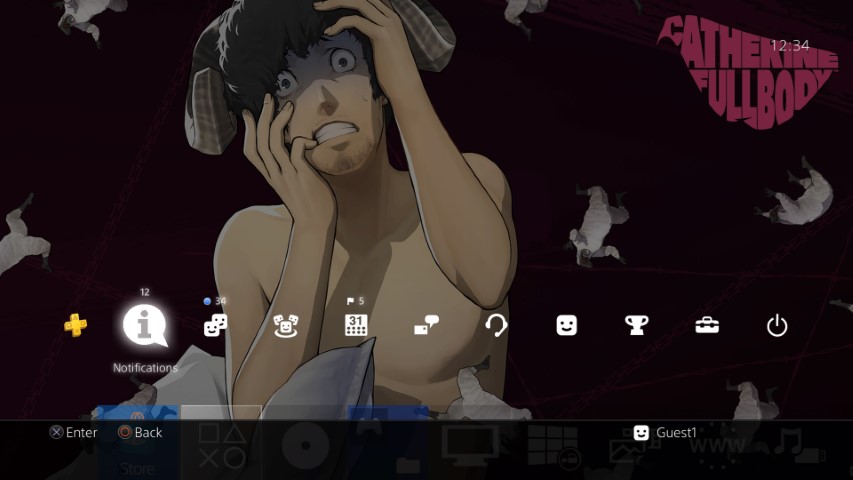Select the PlayStation Store tile

pyautogui.click(x=137, y=445)
